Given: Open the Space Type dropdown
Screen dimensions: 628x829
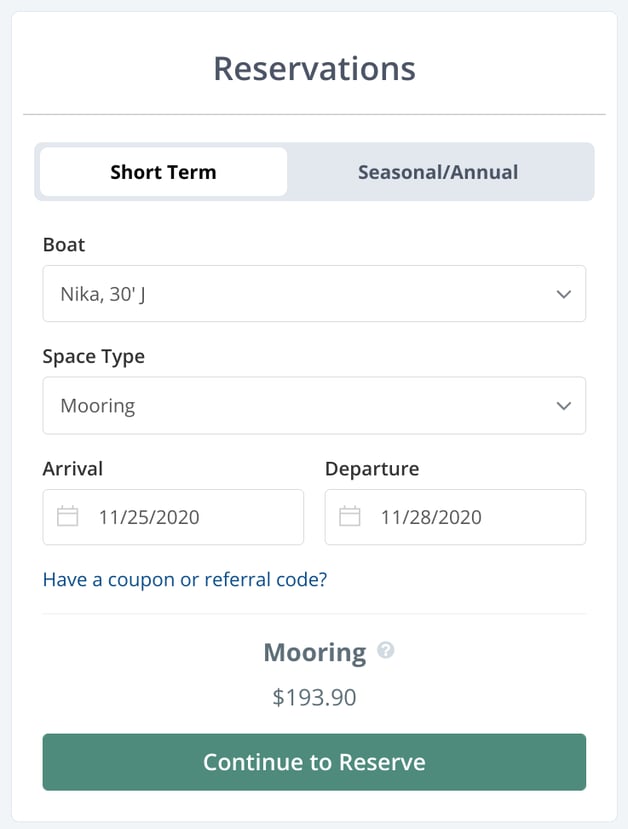Looking at the screenshot, I should coord(314,405).
